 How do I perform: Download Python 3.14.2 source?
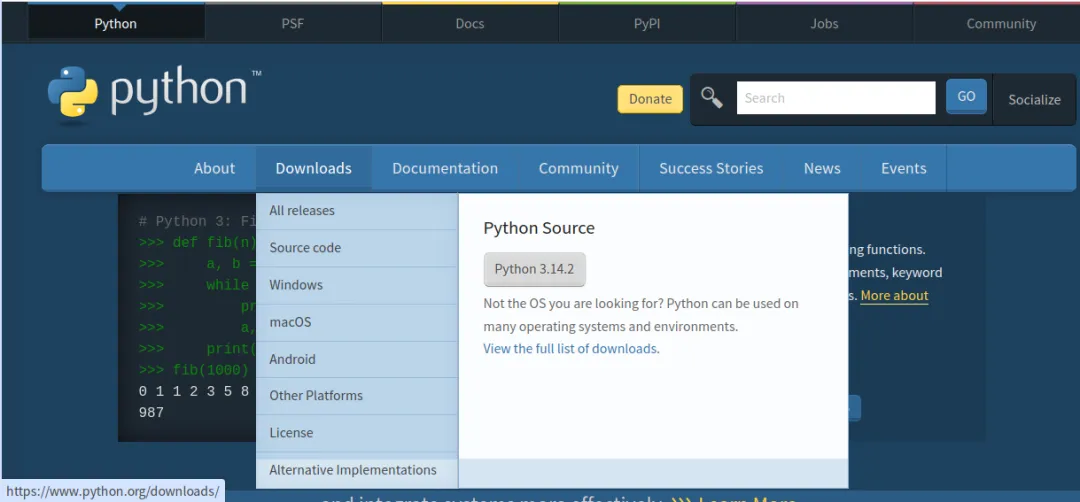(x=534, y=269)
